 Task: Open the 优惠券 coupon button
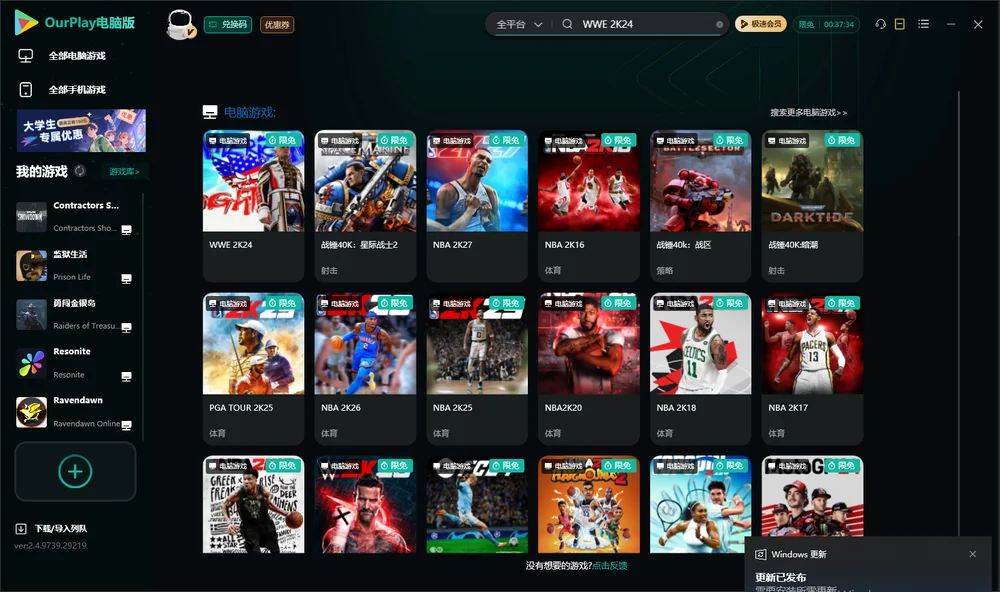[x=277, y=25]
